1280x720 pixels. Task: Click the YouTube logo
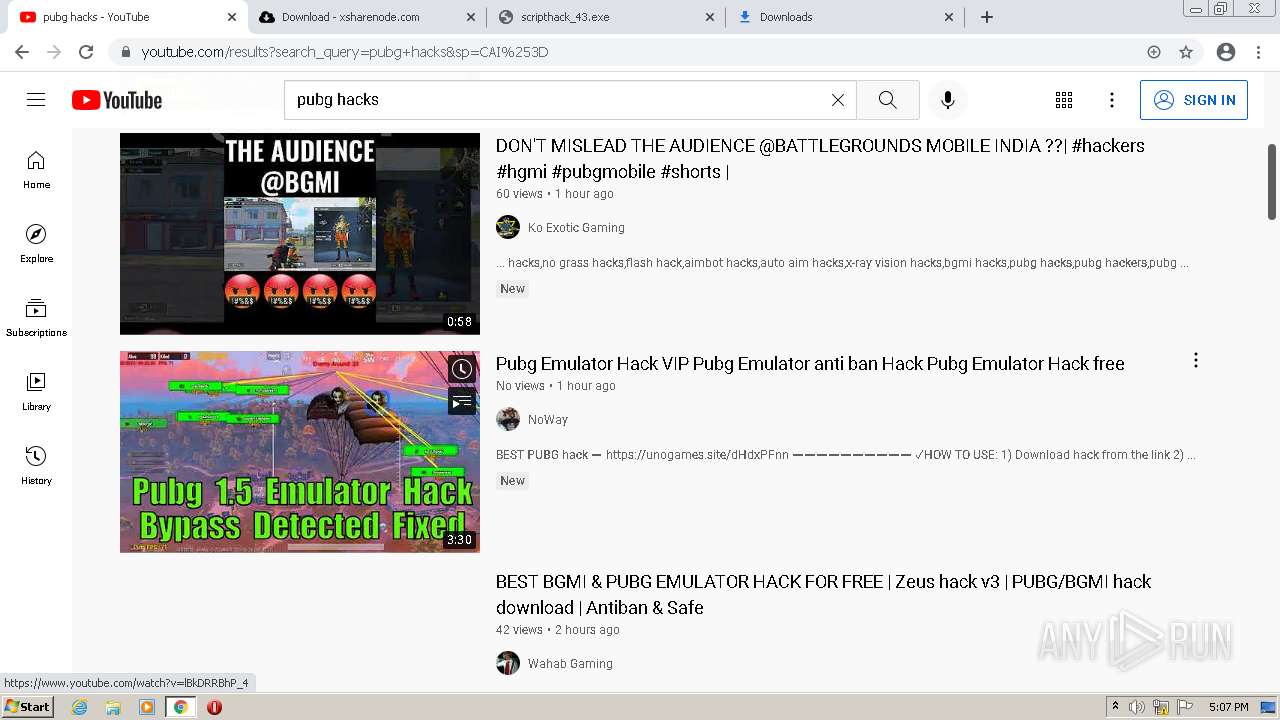tap(117, 100)
